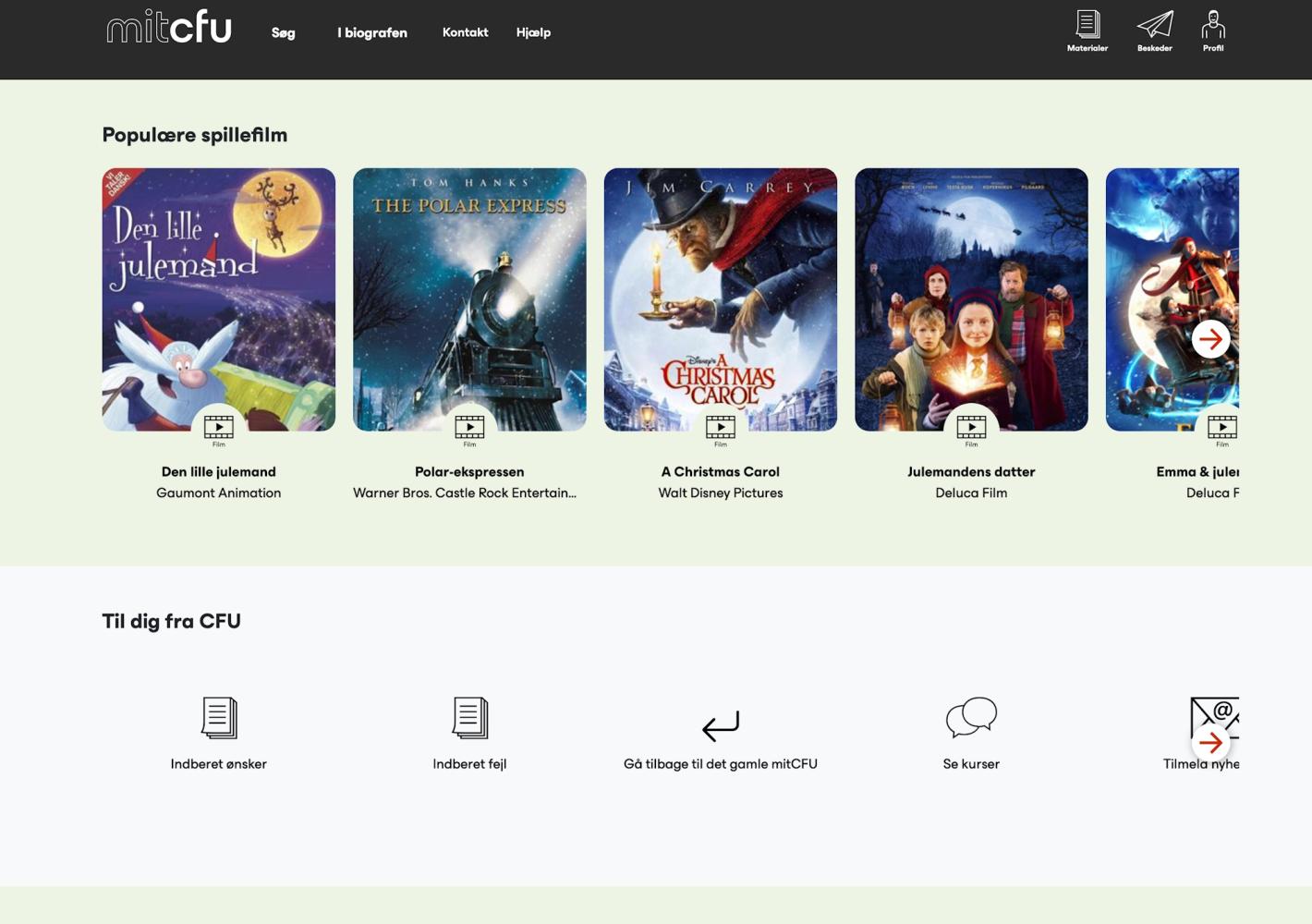Open Den lille julemand poster
The height and width of the screenshot is (924, 1312).
tap(219, 299)
